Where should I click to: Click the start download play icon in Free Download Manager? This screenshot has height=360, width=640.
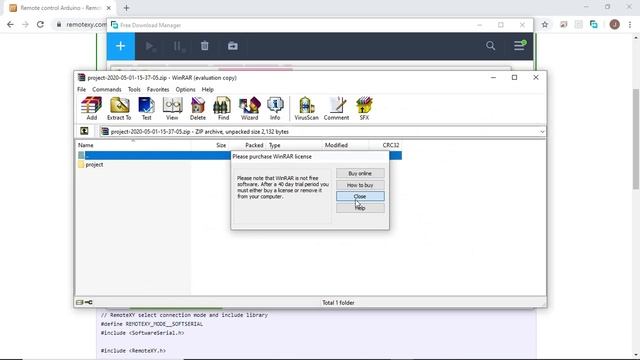point(150,46)
